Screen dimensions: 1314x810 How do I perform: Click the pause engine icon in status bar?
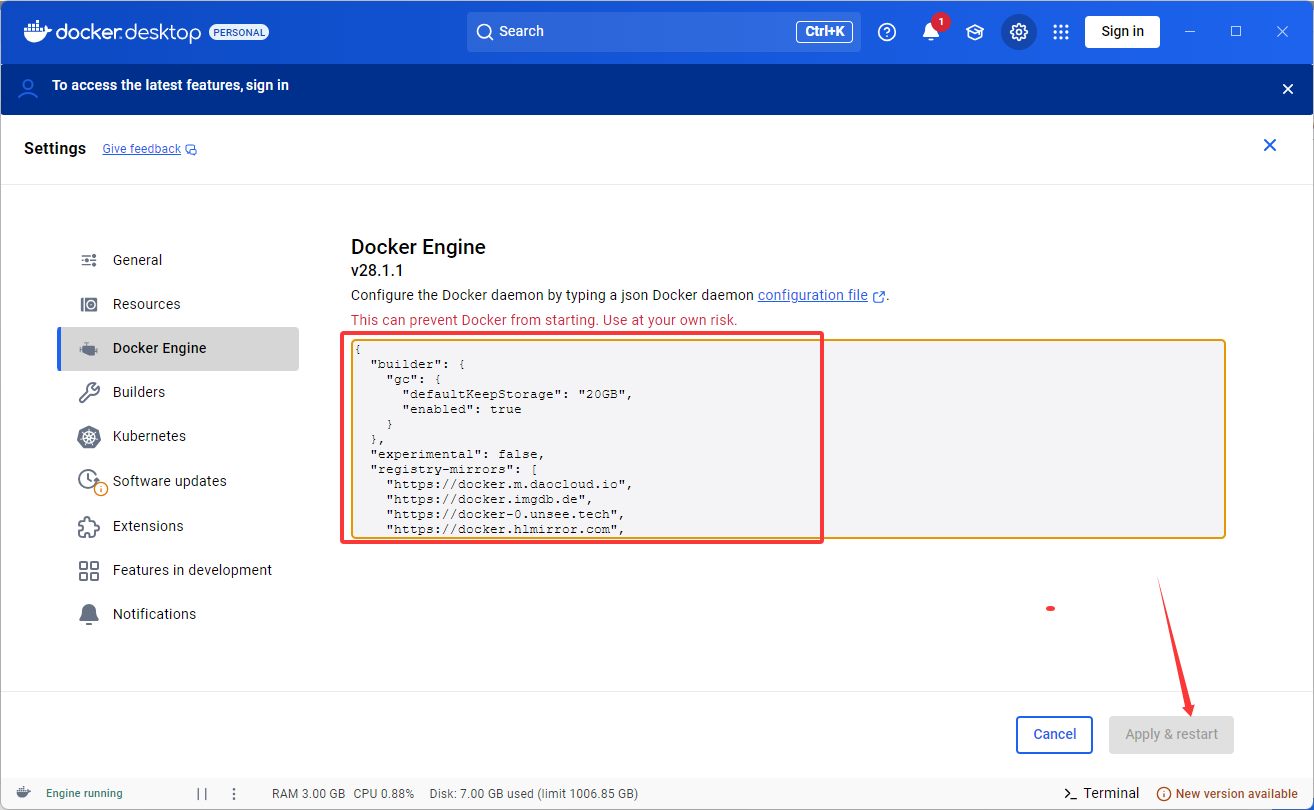202,794
